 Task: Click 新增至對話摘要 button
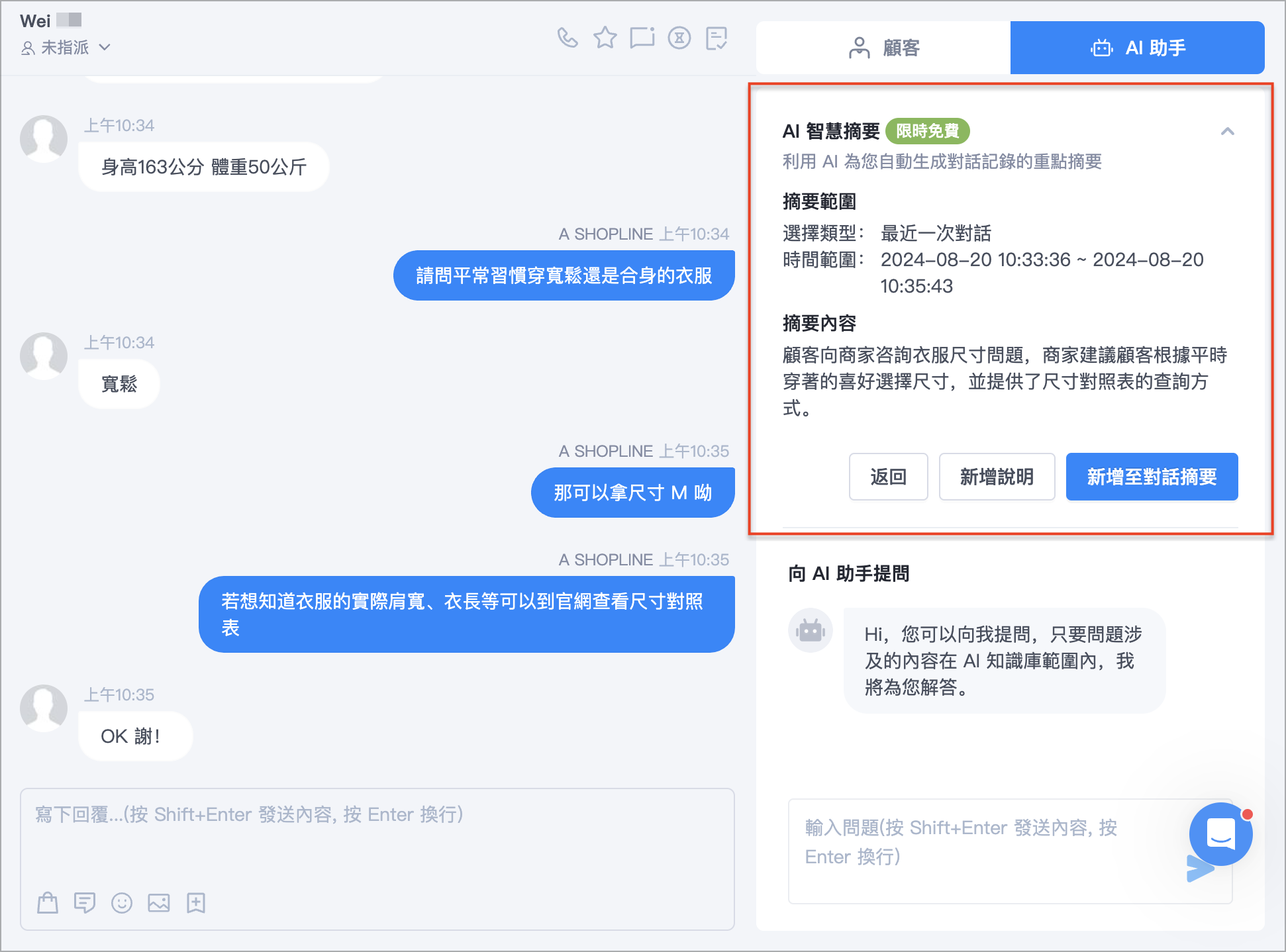pos(1152,477)
